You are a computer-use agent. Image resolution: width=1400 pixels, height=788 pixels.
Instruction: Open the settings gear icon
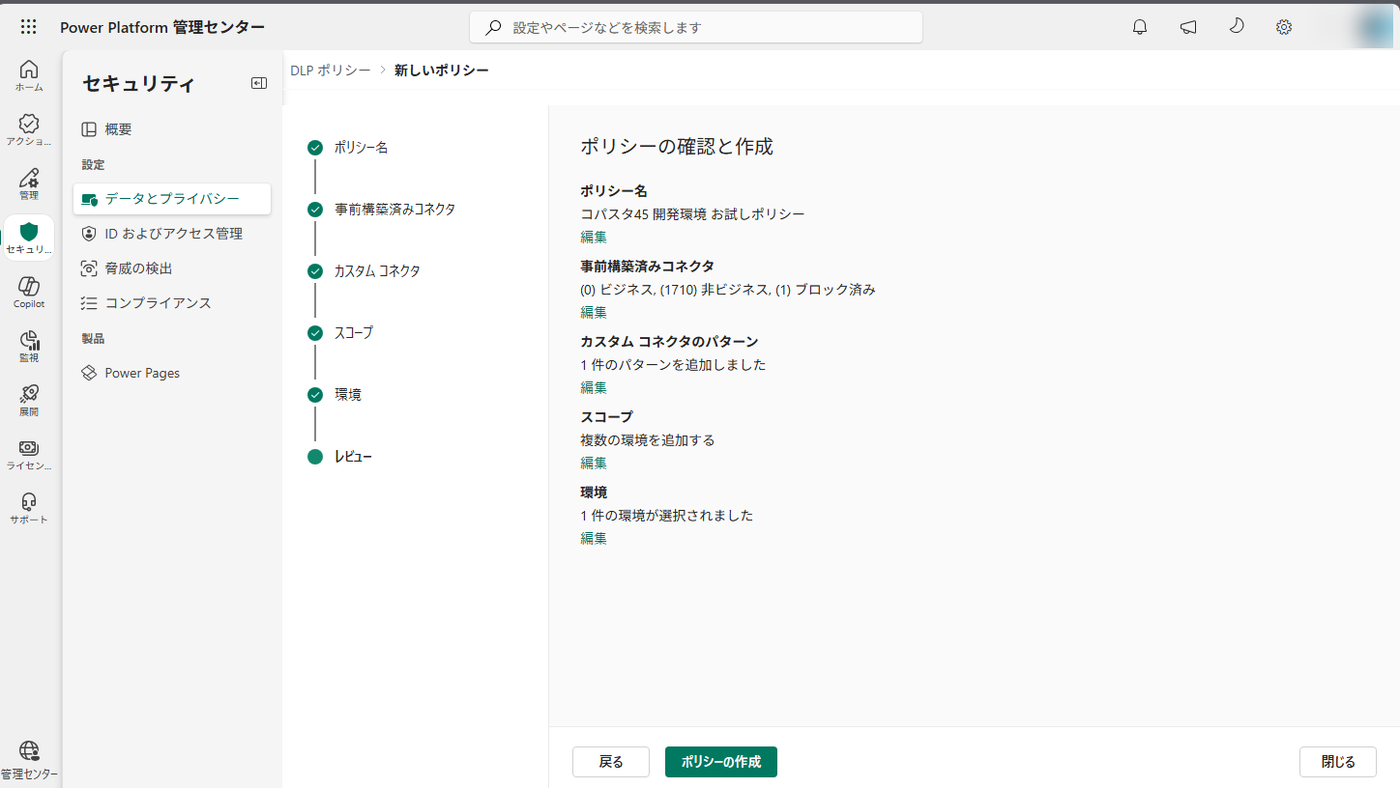[1284, 27]
